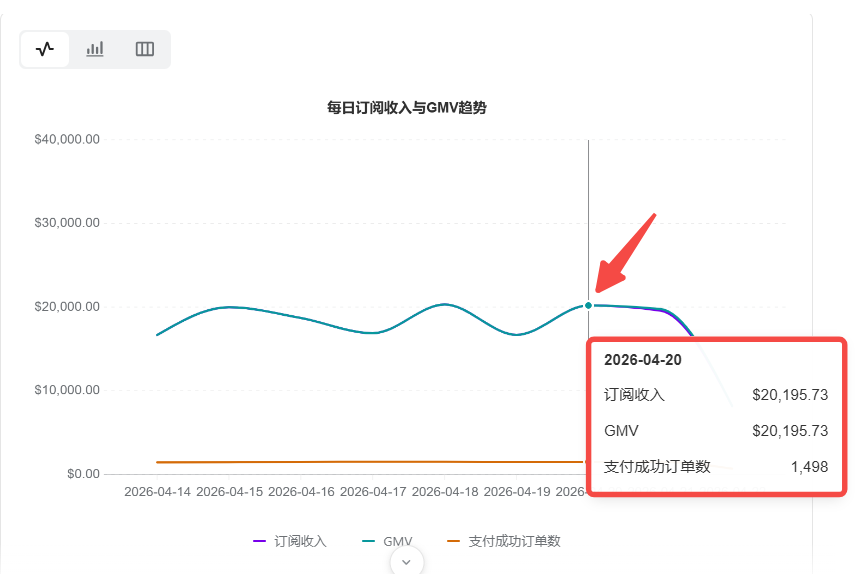Click the 1,498 order count value in tooltip
The width and height of the screenshot is (865, 574).
coord(808,466)
